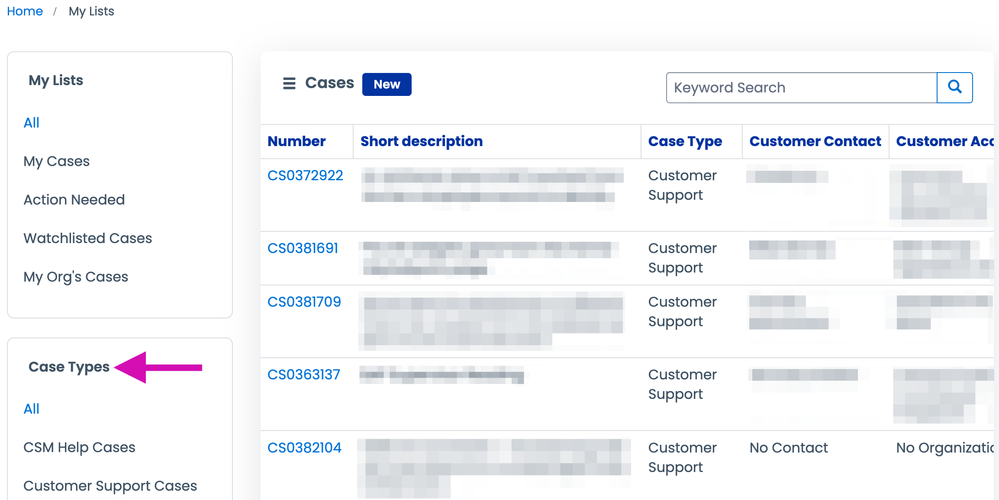The image size is (999, 500).
Task: Open Watchlisted Cases list
Action: pyautogui.click(x=88, y=238)
